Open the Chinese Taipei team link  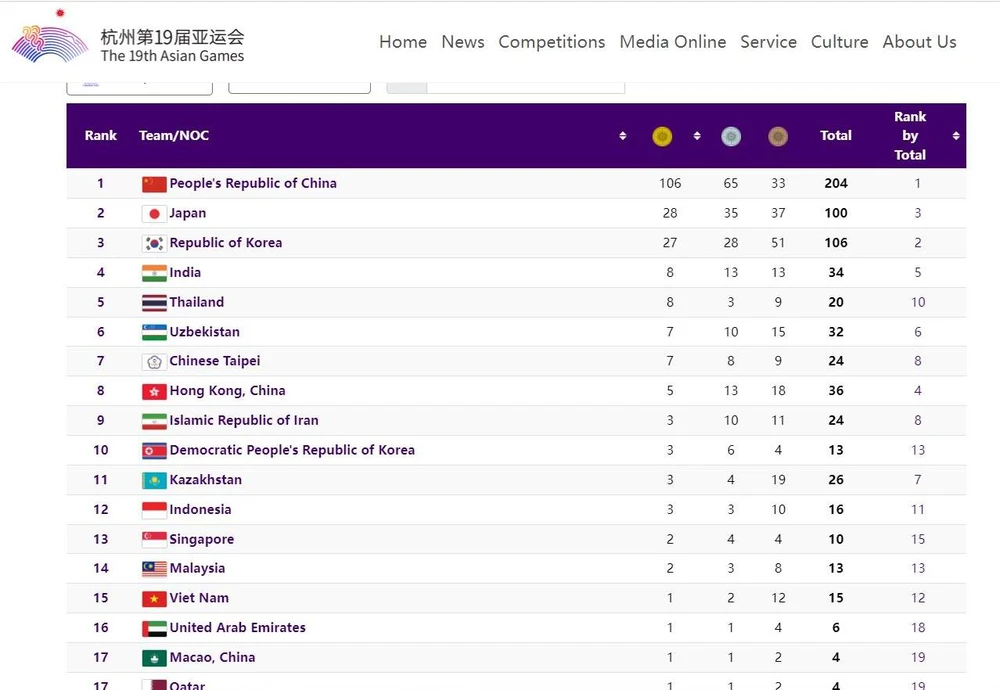point(215,361)
